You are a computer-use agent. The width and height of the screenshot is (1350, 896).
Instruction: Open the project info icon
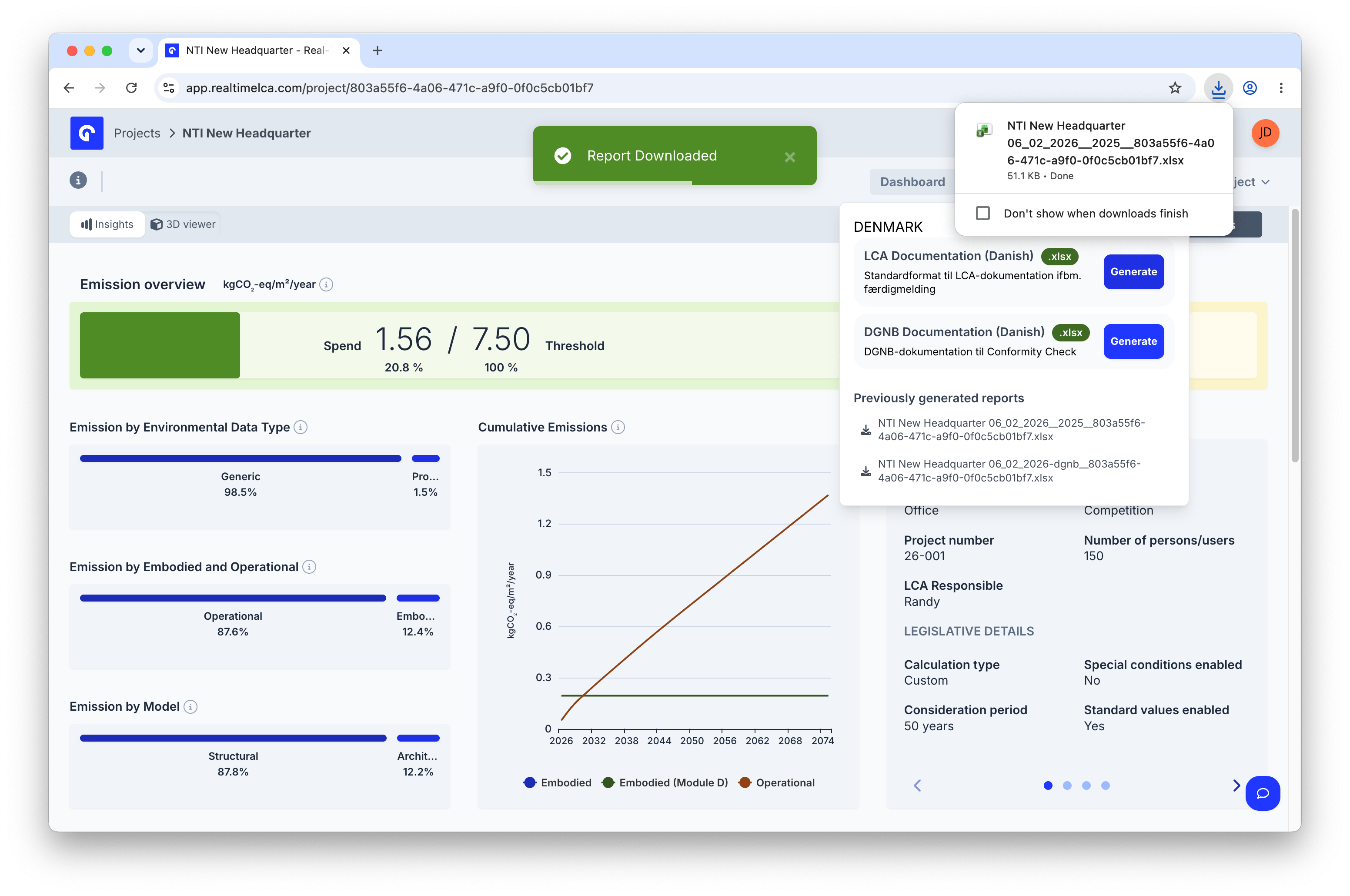tap(78, 181)
